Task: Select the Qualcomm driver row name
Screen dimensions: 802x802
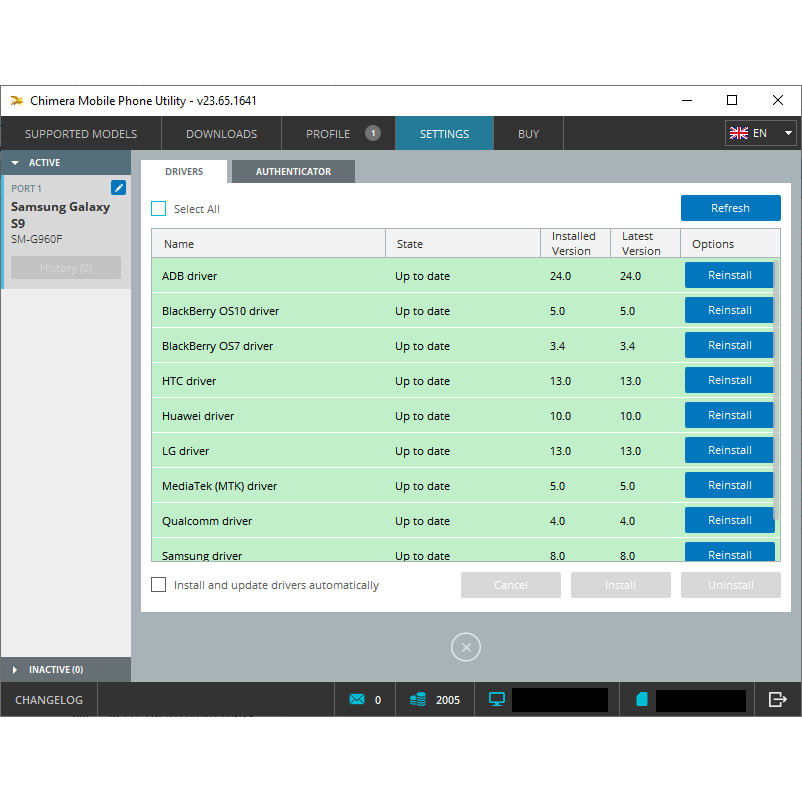Action: click(x=207, y=521)
